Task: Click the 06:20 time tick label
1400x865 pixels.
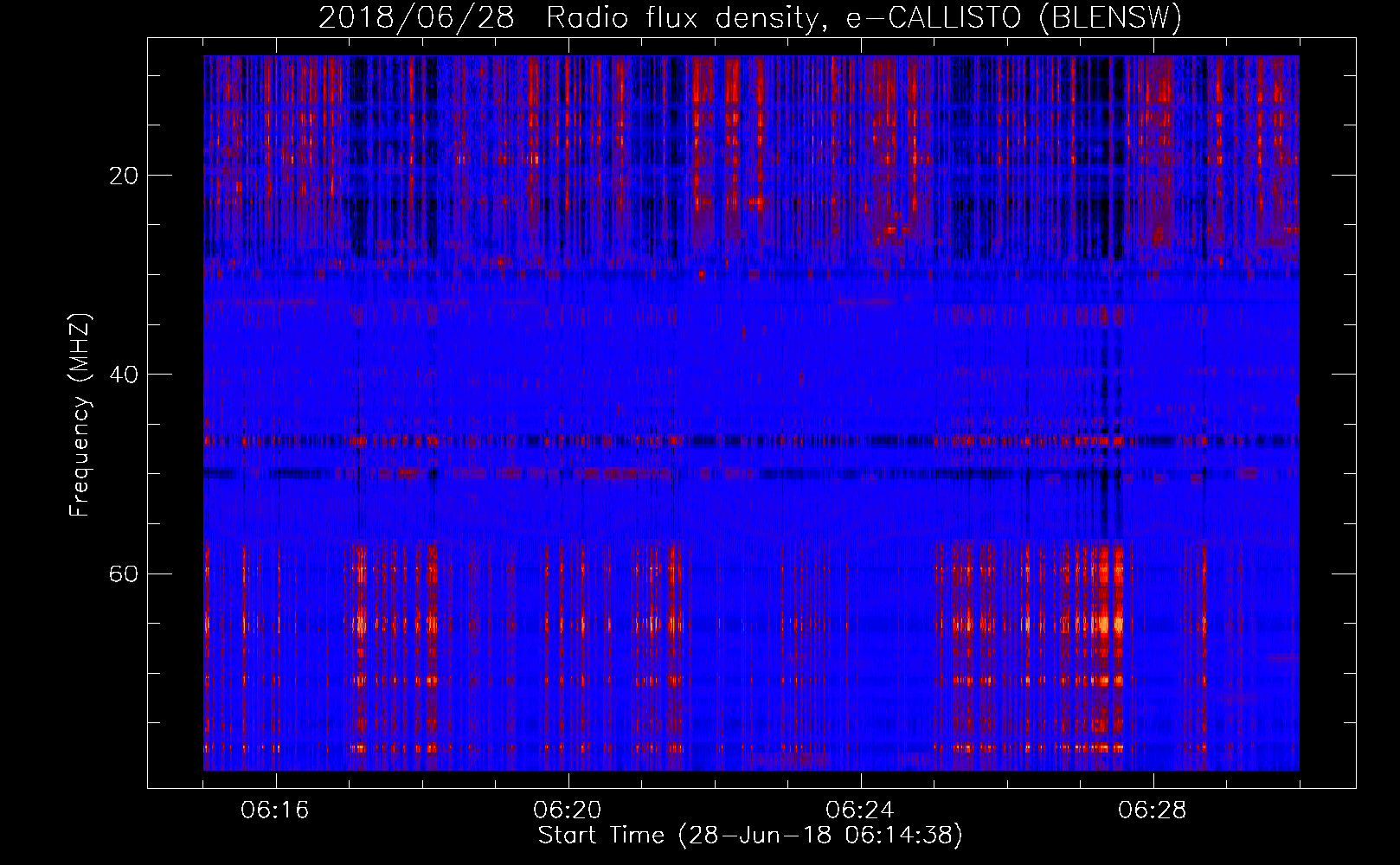Action: pyautogui.click(x=568, y=811)
